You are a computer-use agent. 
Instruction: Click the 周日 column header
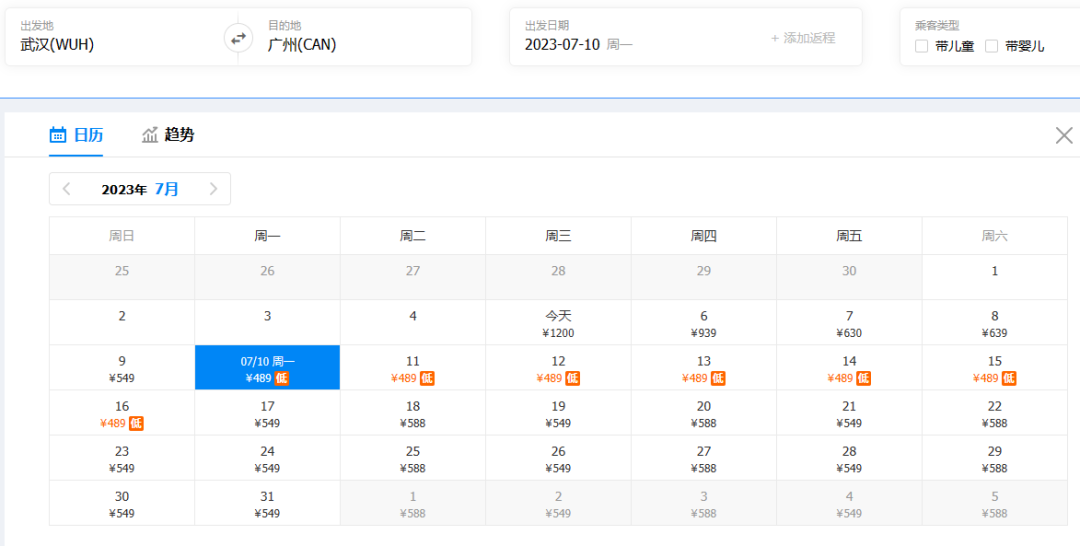pyautogui.click(x=122, y=236)
